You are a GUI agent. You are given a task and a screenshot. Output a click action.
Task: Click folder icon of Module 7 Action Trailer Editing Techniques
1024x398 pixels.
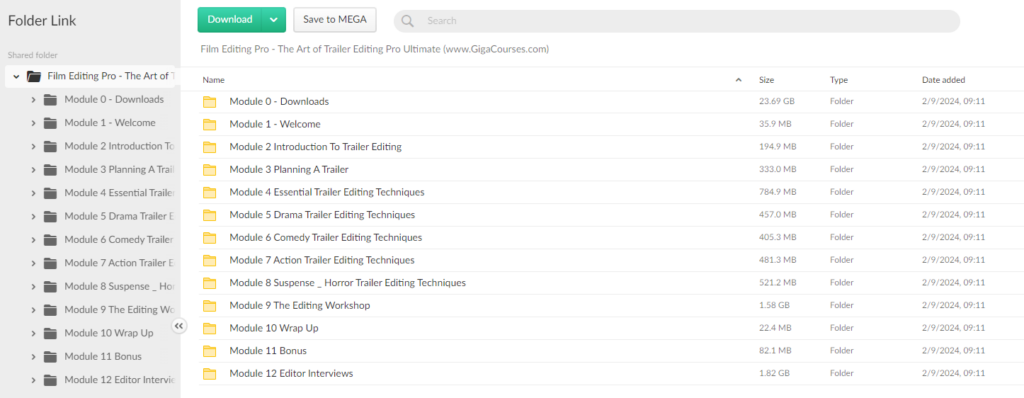tap(209, 260)
